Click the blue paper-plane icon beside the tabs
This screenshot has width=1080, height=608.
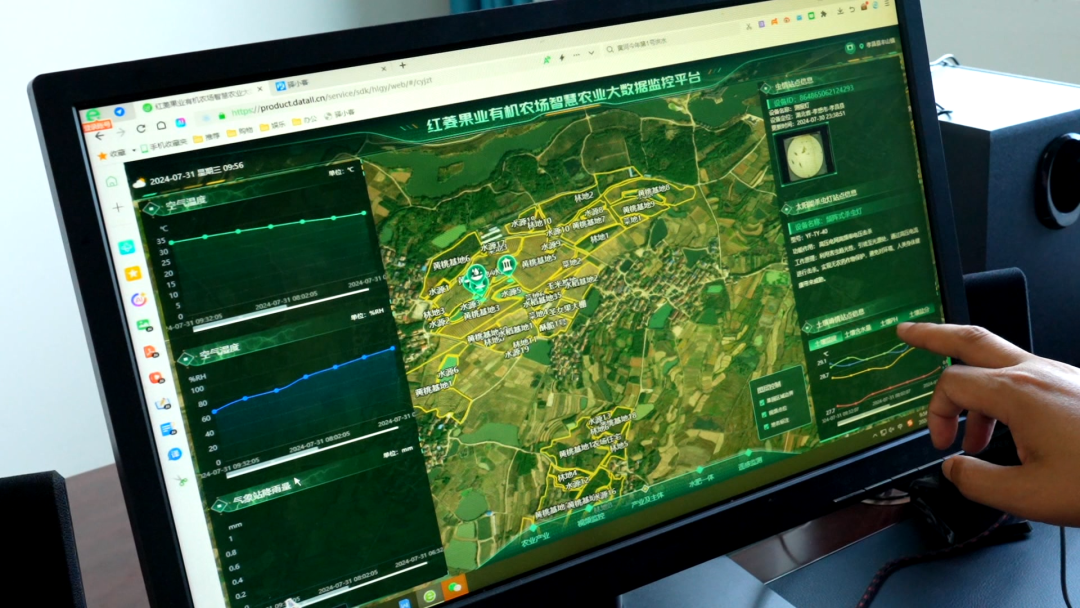coord(119,111)
